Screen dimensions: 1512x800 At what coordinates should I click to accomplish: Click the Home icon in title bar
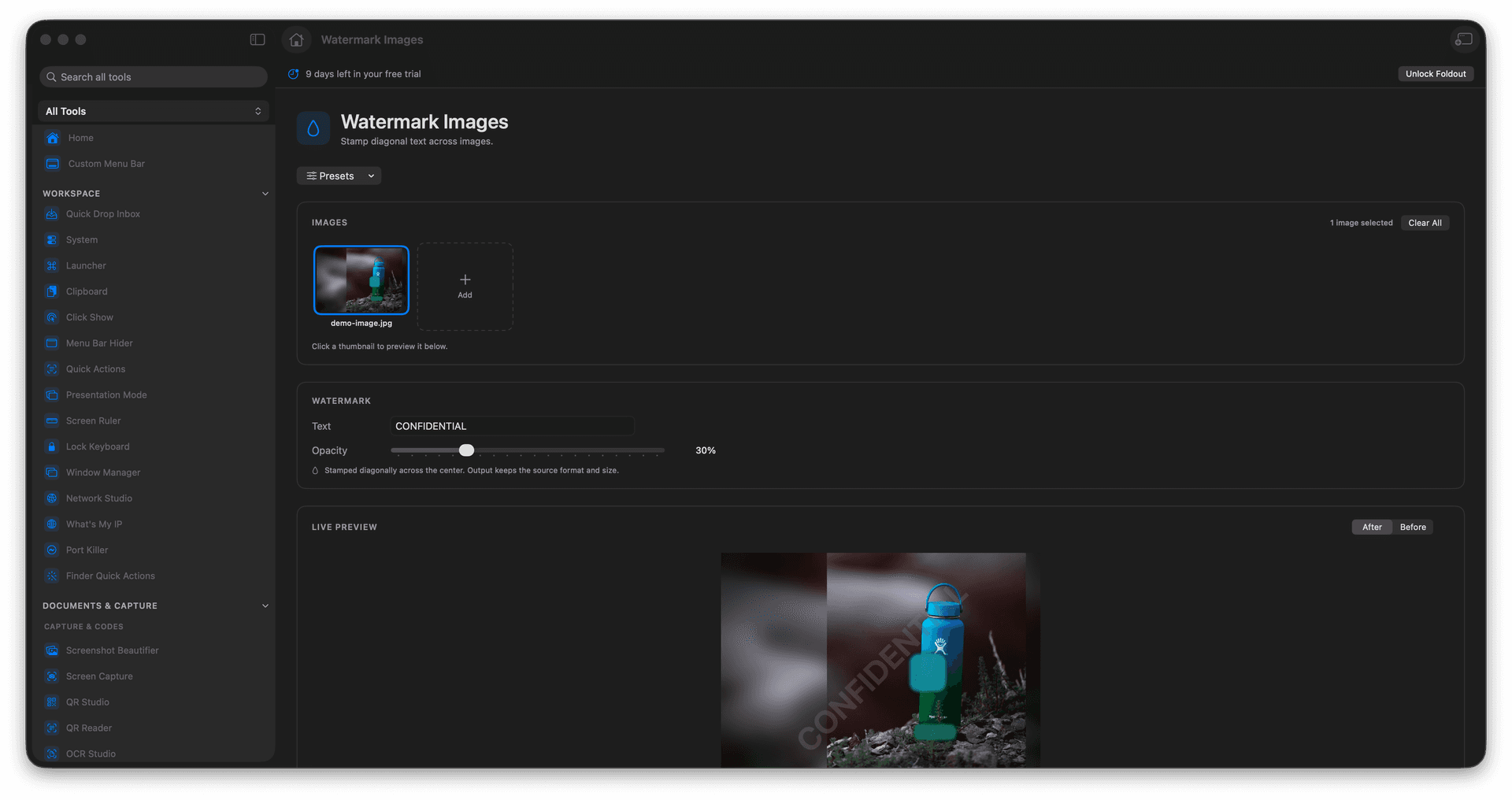point(296,39)
